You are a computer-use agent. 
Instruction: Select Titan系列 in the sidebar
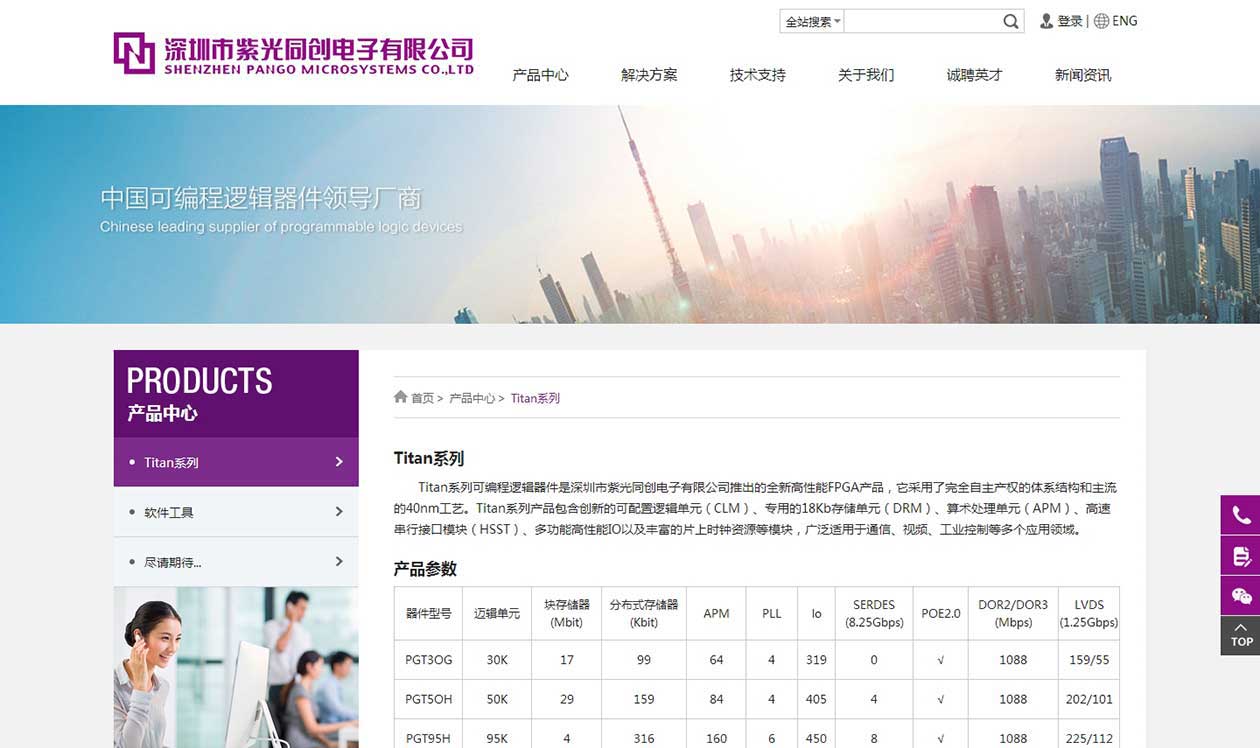[236, 462]
